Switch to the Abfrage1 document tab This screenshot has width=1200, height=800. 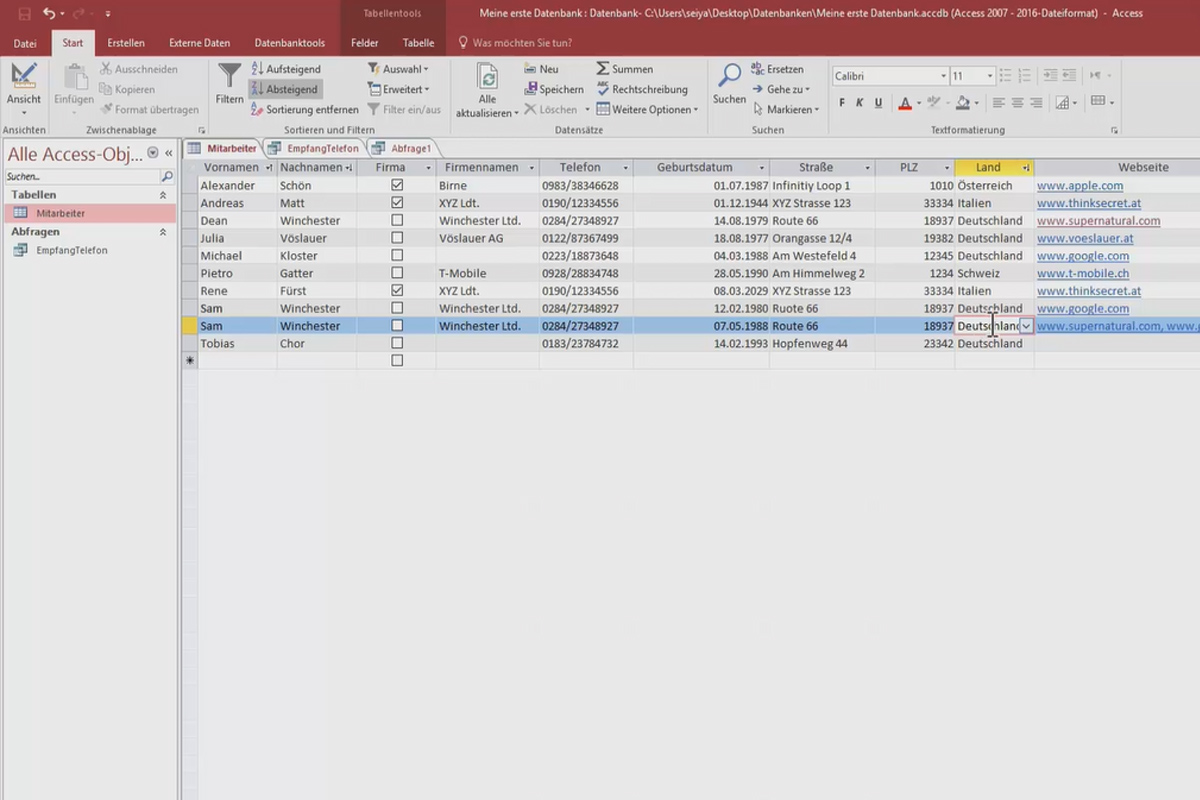(x=402, y=148)
